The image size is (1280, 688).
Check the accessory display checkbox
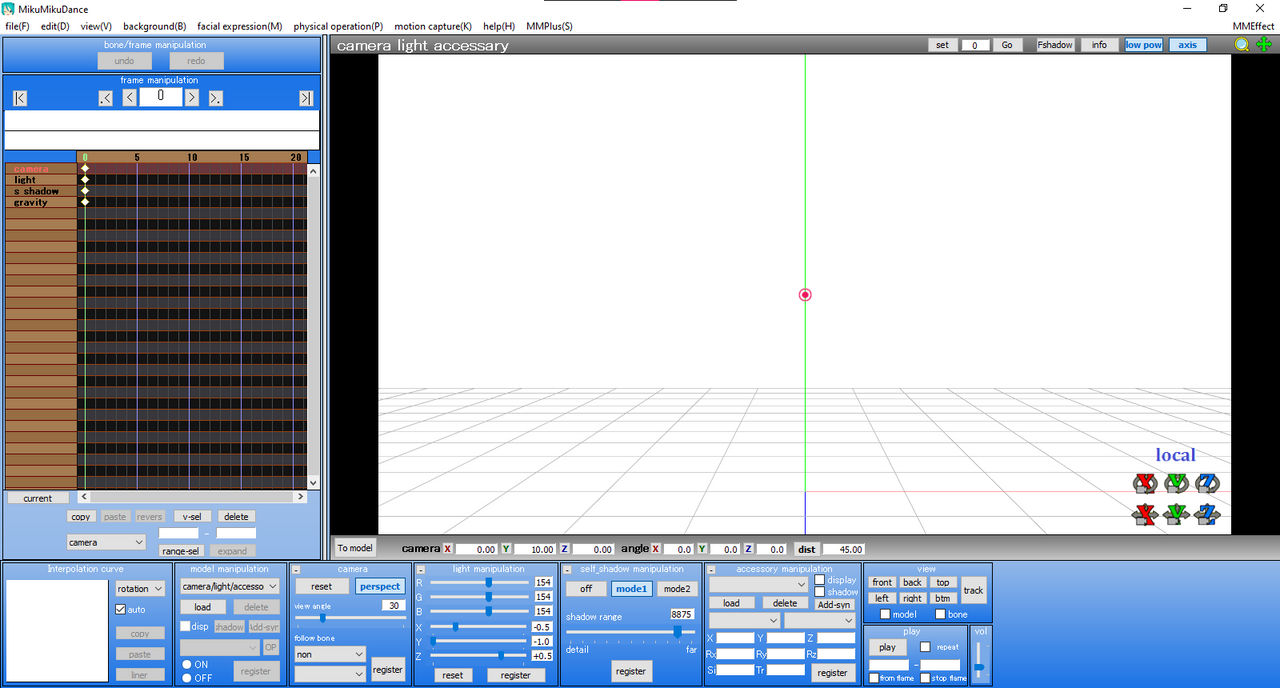[820, 579]
